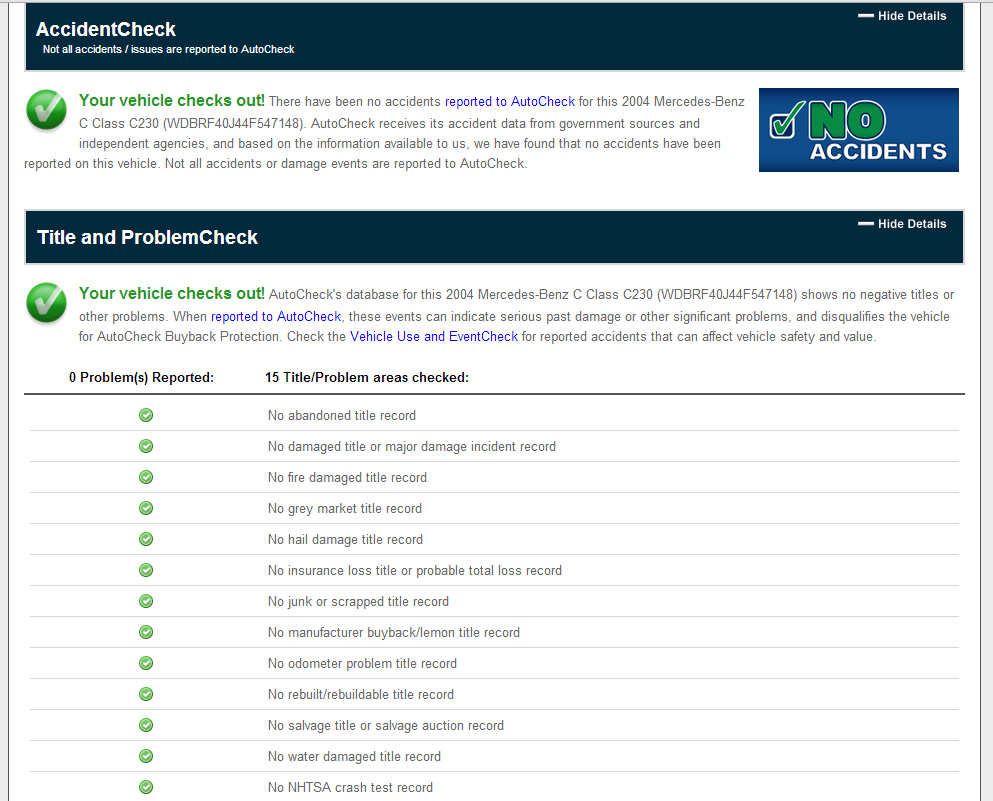Click green check beside No salvage title record
This screenshot has width=993, height=801.
pos(146,726)
